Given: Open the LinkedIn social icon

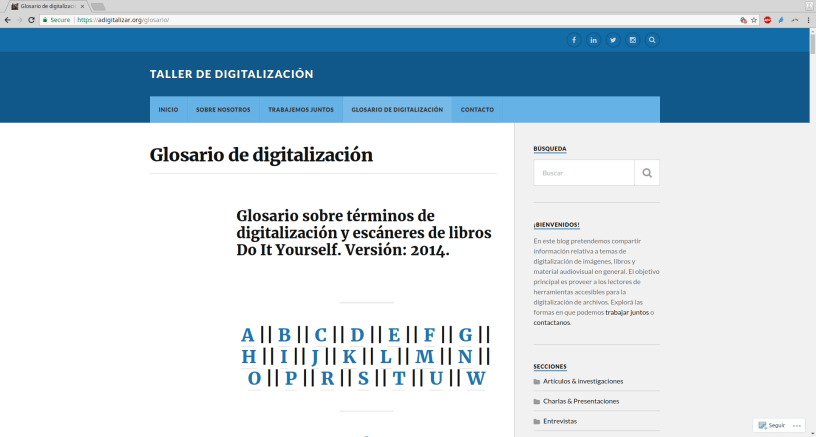Looking at the screenshot, I should coord(593,40).
